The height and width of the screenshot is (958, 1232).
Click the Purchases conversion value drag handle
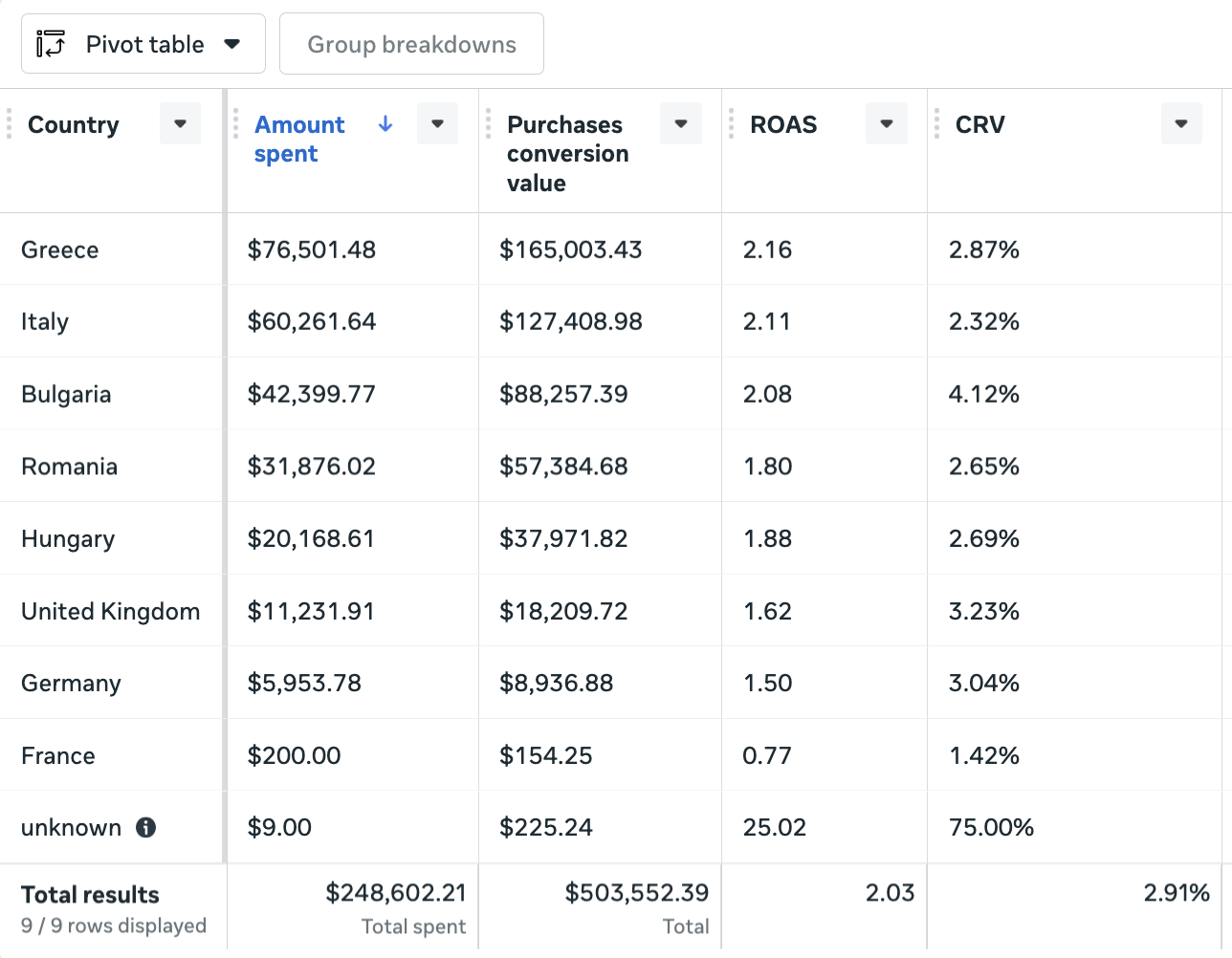pyautogui.click(x=489, y=123)
